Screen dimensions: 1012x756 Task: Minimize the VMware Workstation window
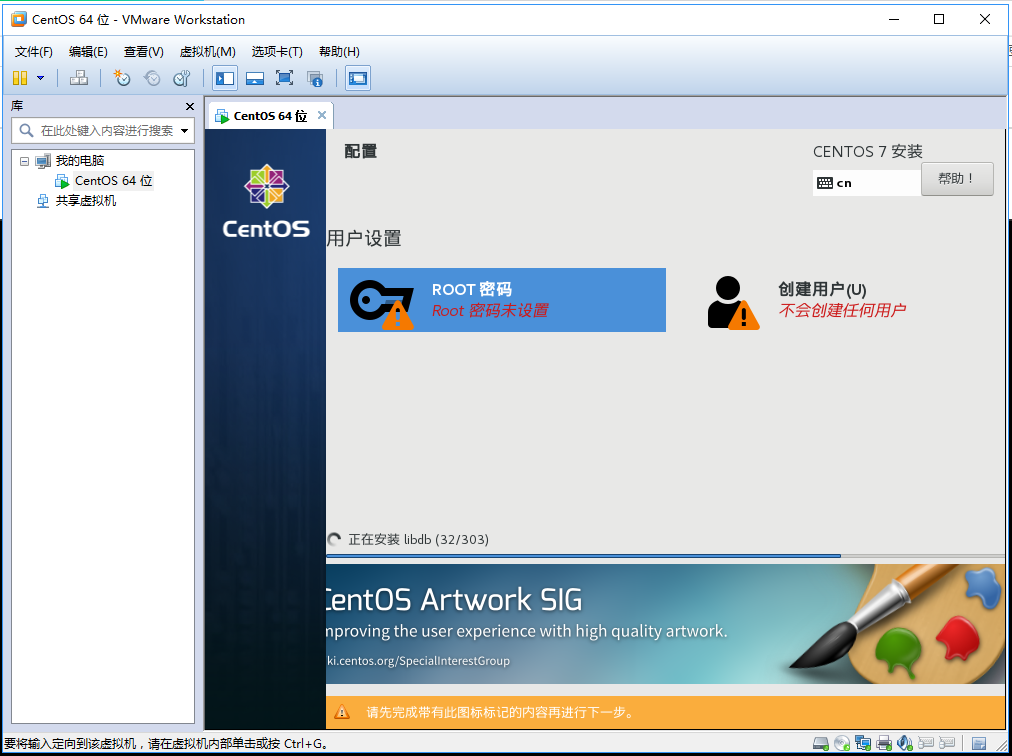[894, 19]
